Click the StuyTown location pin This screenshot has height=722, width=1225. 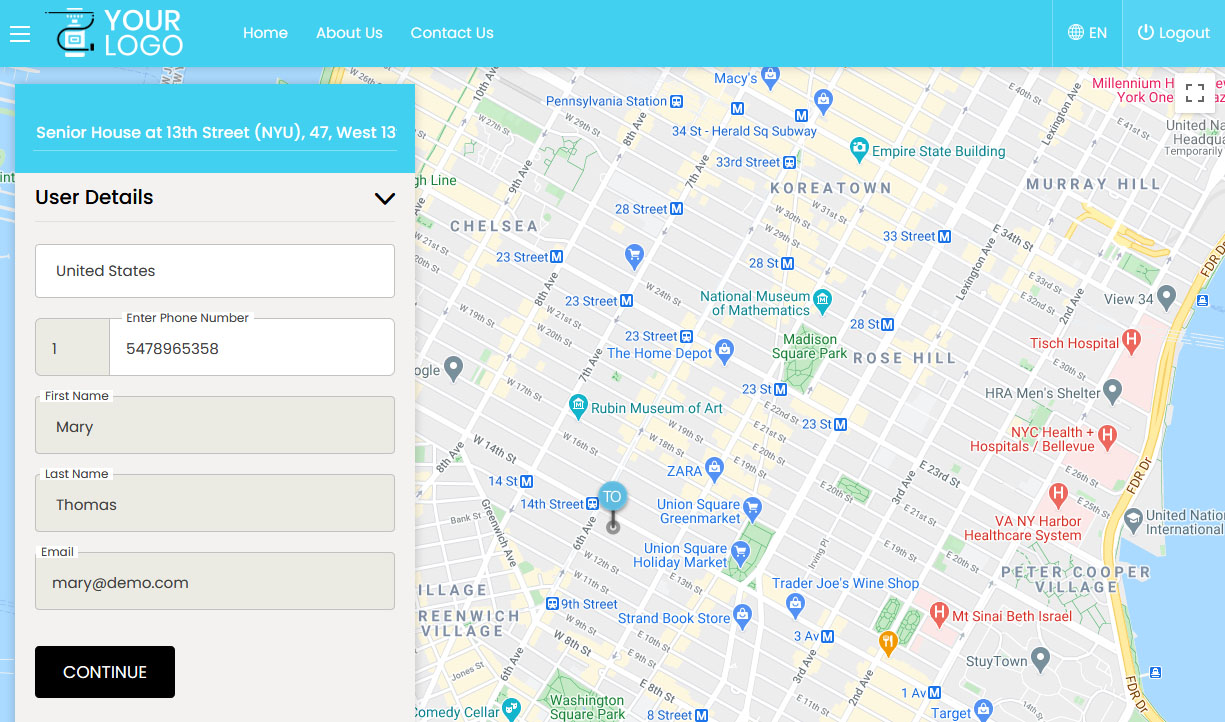(x=1041, y=659)
